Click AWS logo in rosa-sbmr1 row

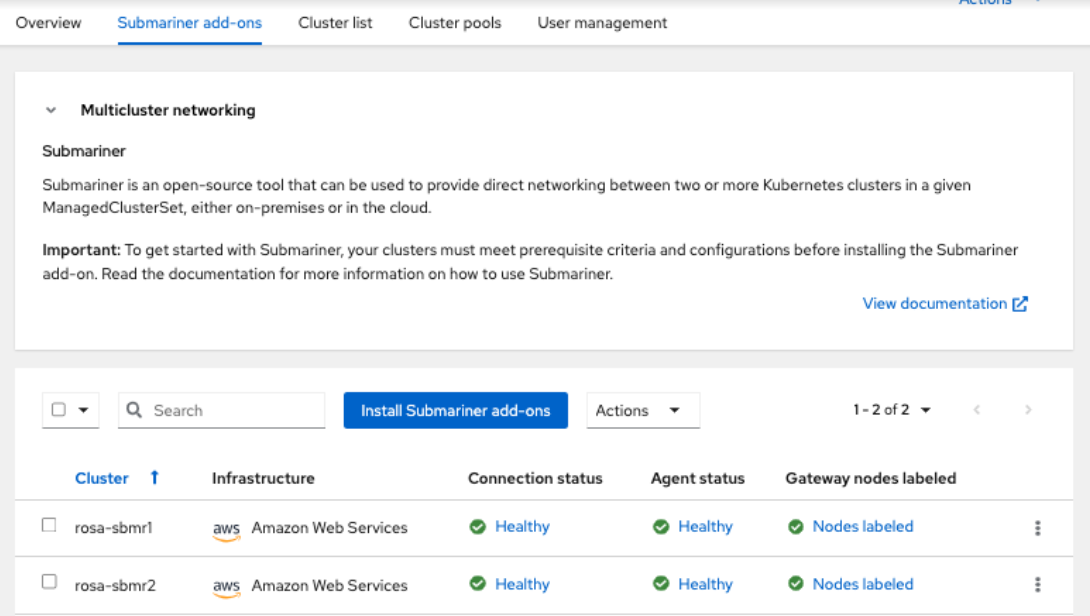point(227,528)
